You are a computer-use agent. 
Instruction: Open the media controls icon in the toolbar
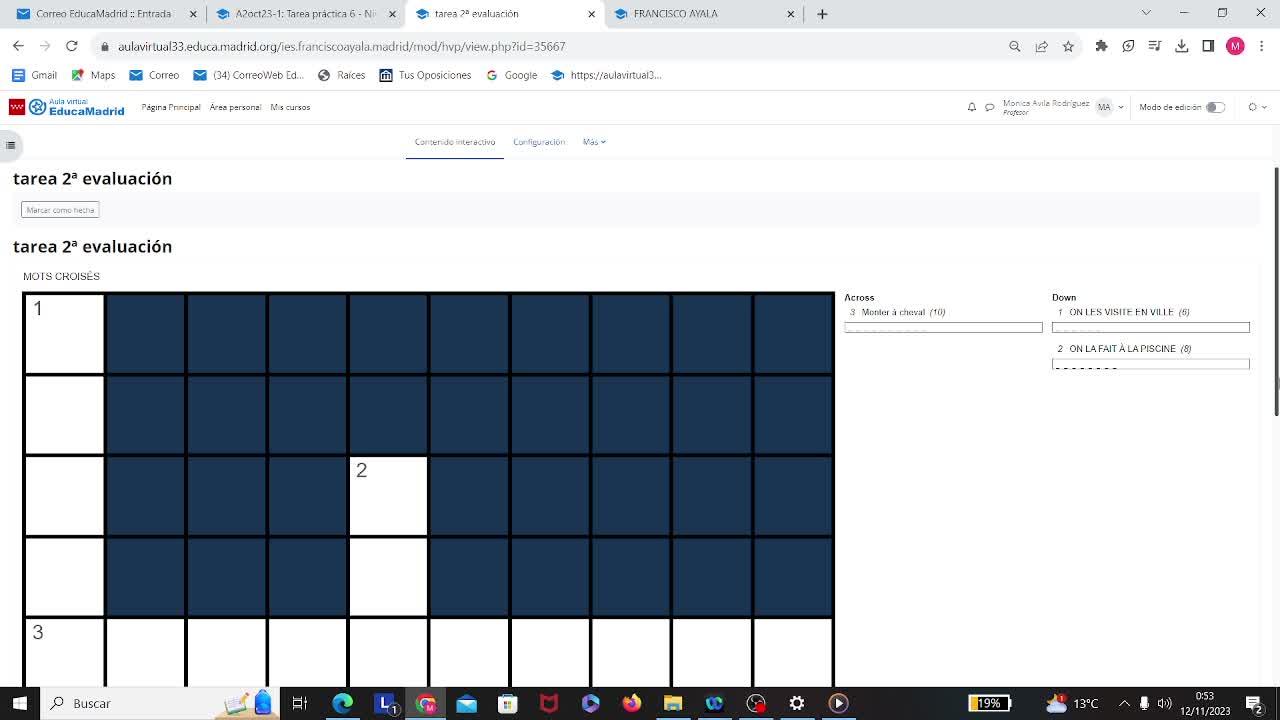(x=1154, y=46)
